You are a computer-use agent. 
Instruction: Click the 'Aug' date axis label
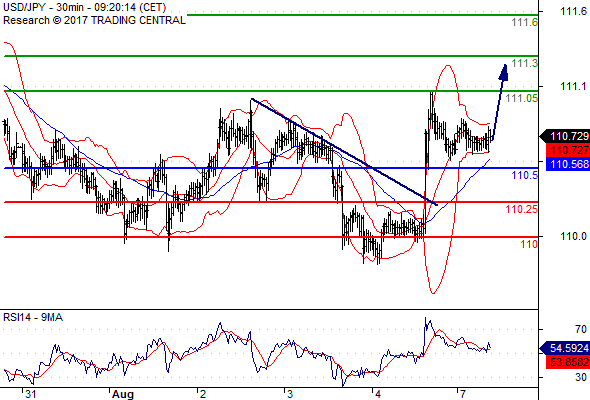click(x=123, y=394)
